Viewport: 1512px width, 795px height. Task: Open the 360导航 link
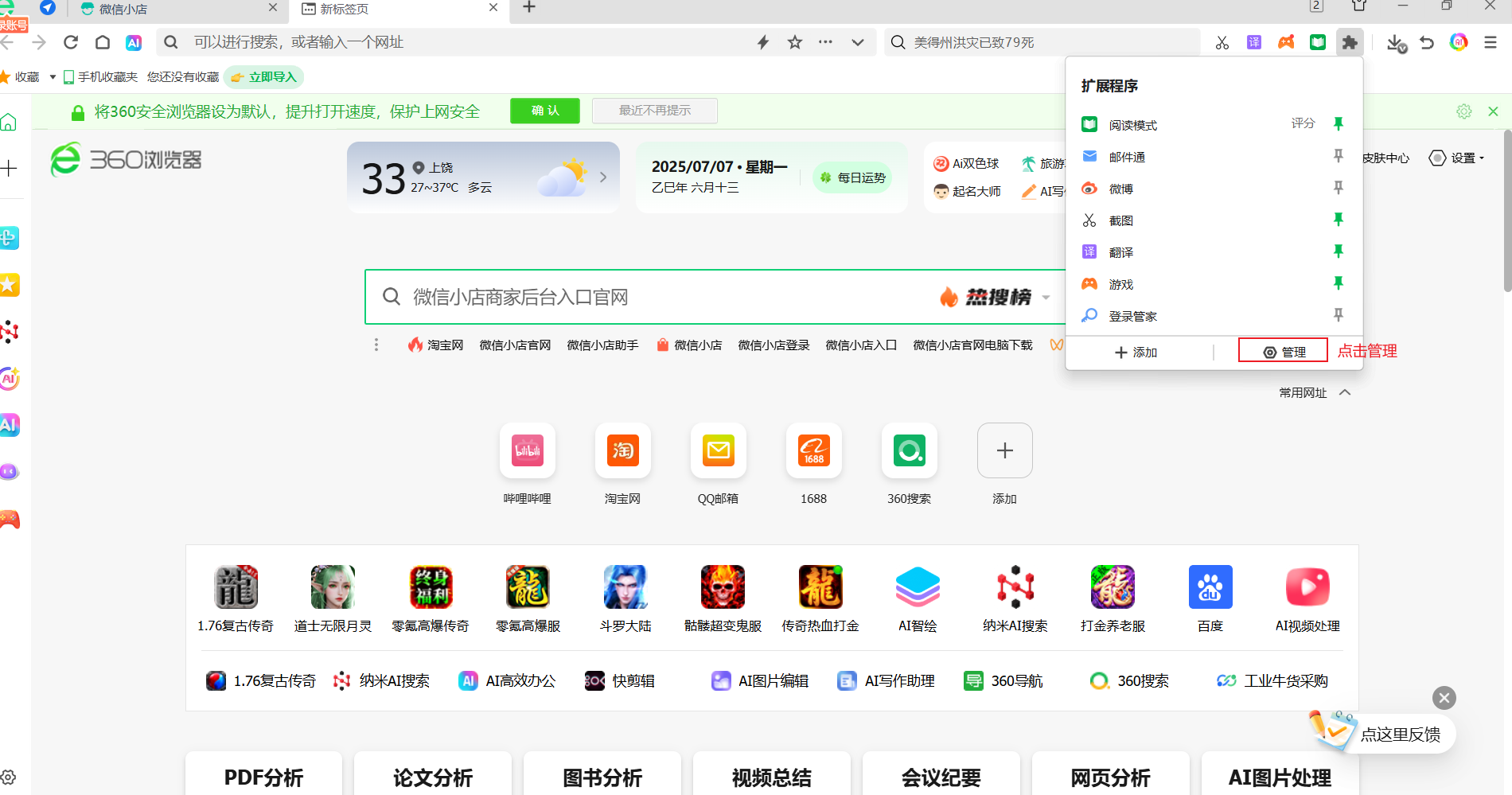pyautogui.click(x=1003, y=681)
